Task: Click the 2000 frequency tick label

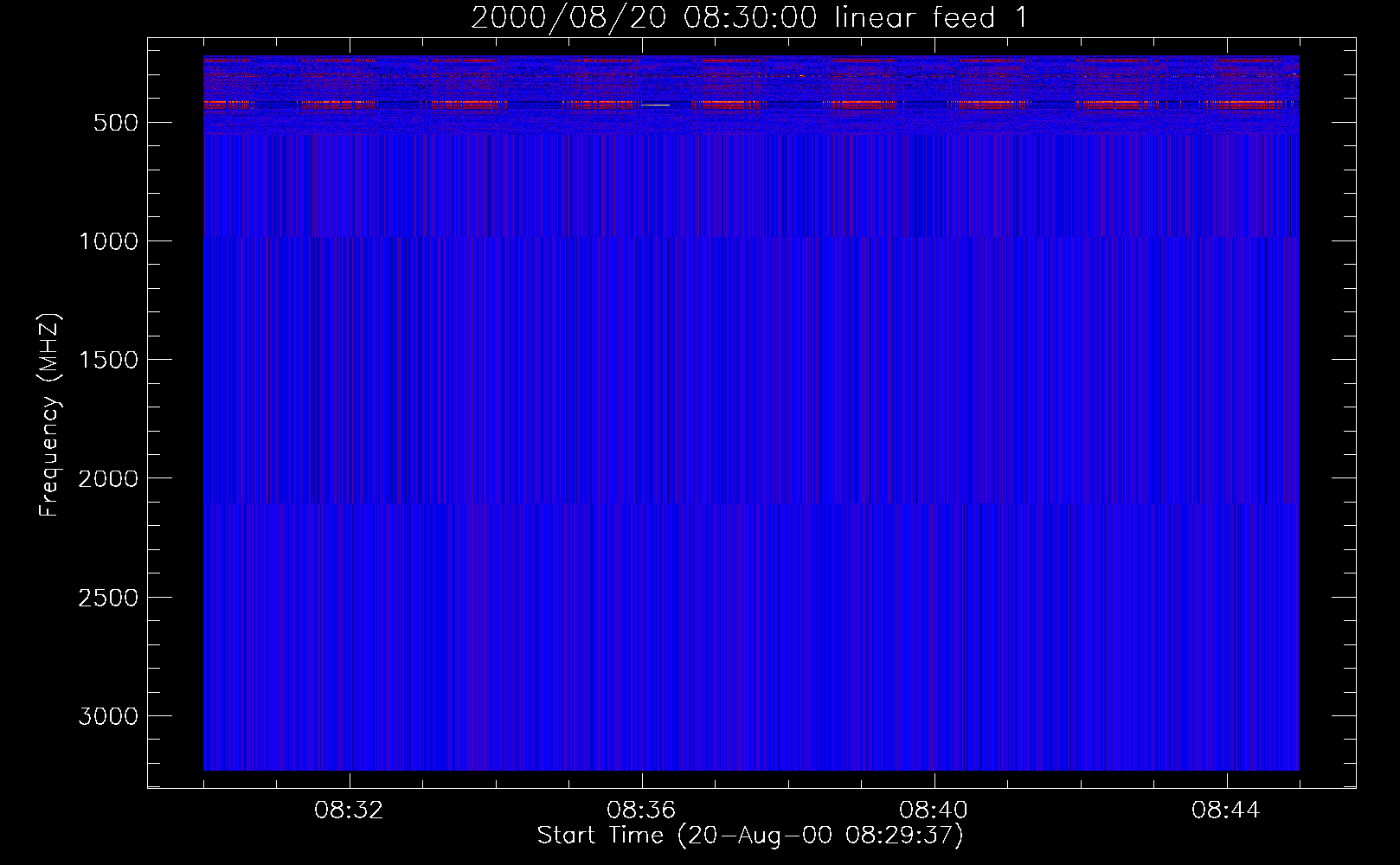Action: tap(108, 478)
